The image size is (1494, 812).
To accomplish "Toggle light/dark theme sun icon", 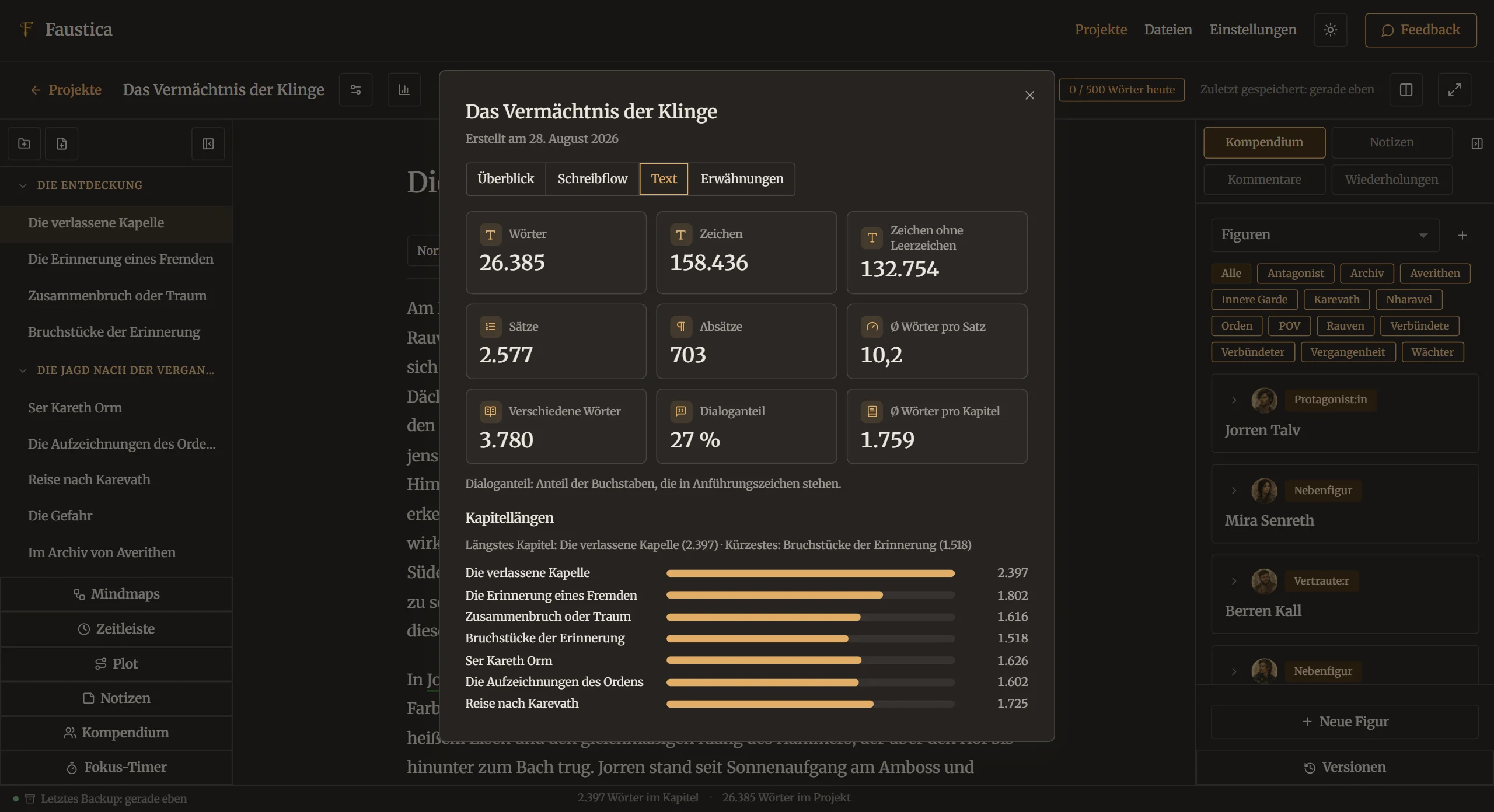I will pos(1330,30).
